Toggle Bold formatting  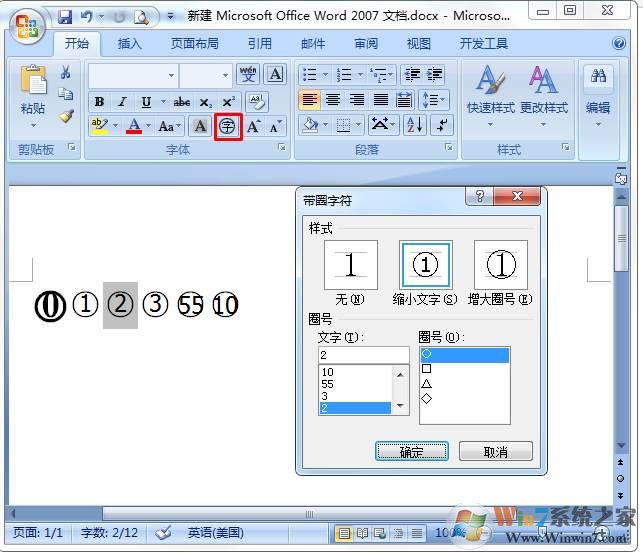[99, 101]
